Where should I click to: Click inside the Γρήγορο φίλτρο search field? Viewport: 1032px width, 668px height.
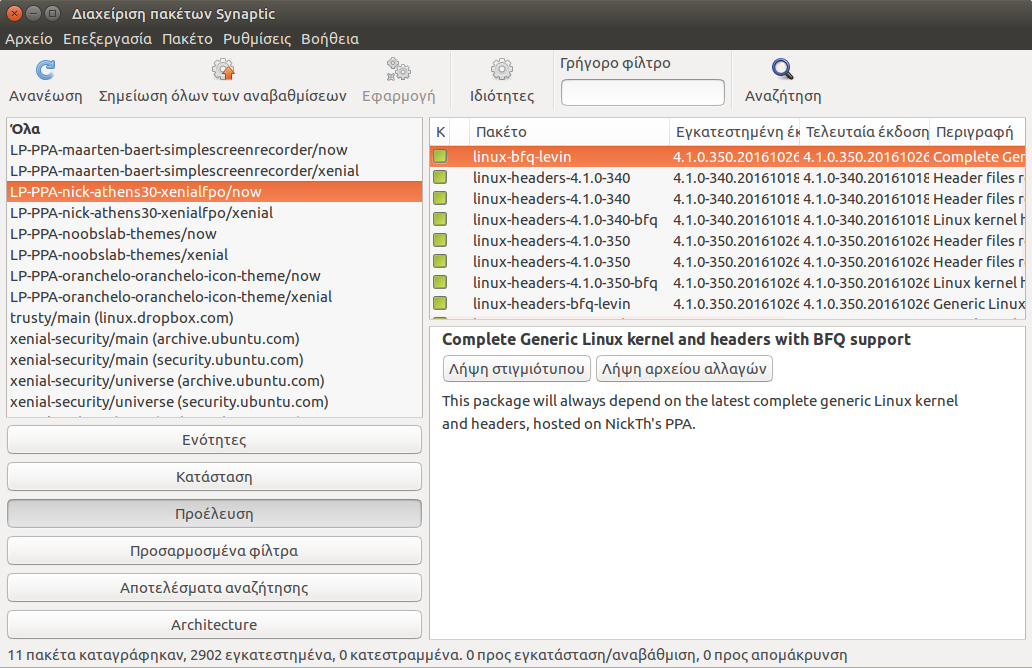[642, 93]
